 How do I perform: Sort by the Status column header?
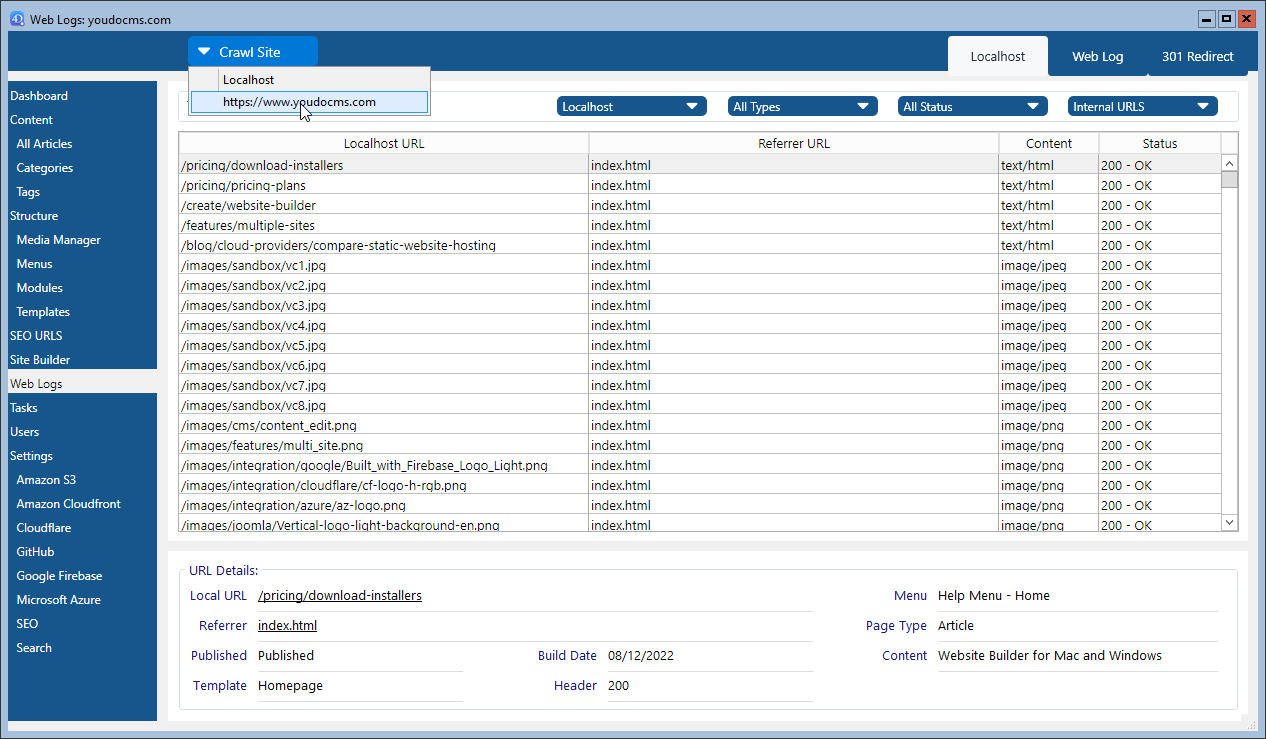(1159, 143)
